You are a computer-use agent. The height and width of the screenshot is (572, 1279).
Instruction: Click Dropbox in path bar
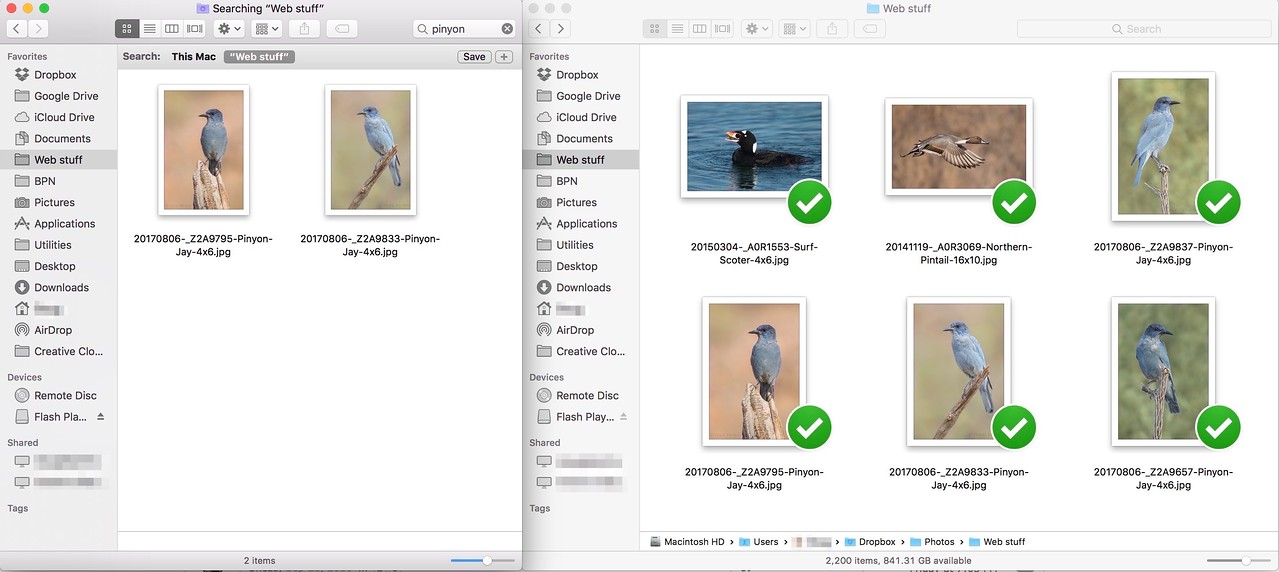[x=870, y=542]
